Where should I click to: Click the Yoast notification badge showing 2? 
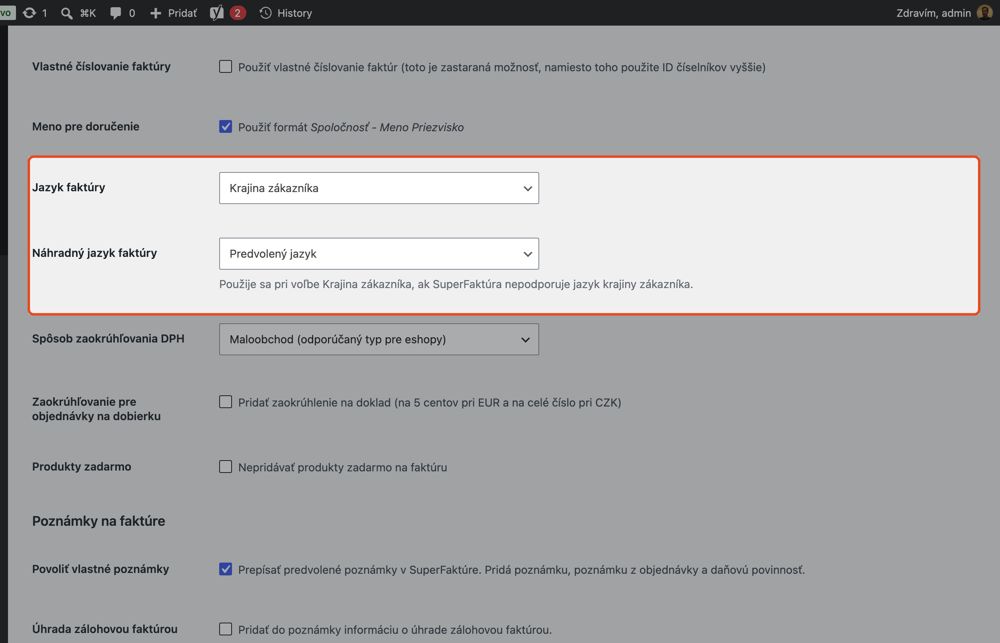pos(237,13)
